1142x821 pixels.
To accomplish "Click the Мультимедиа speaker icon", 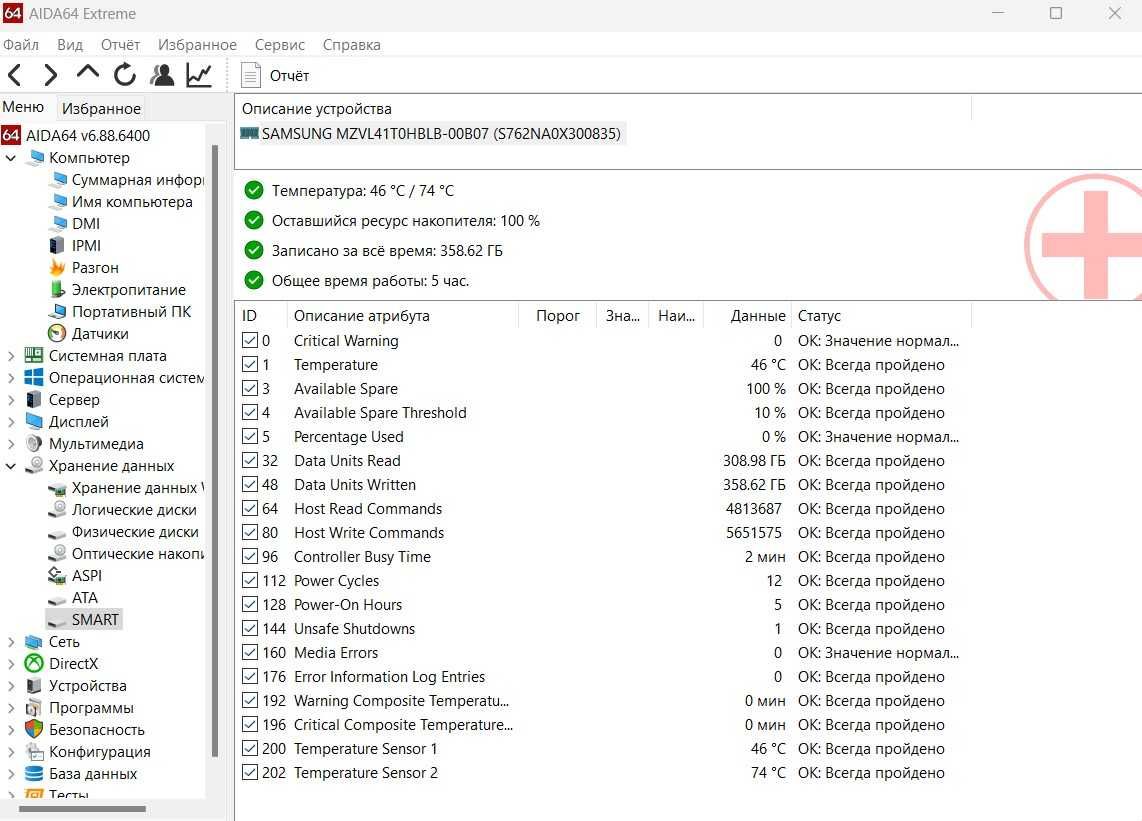I will click(34, 444).
